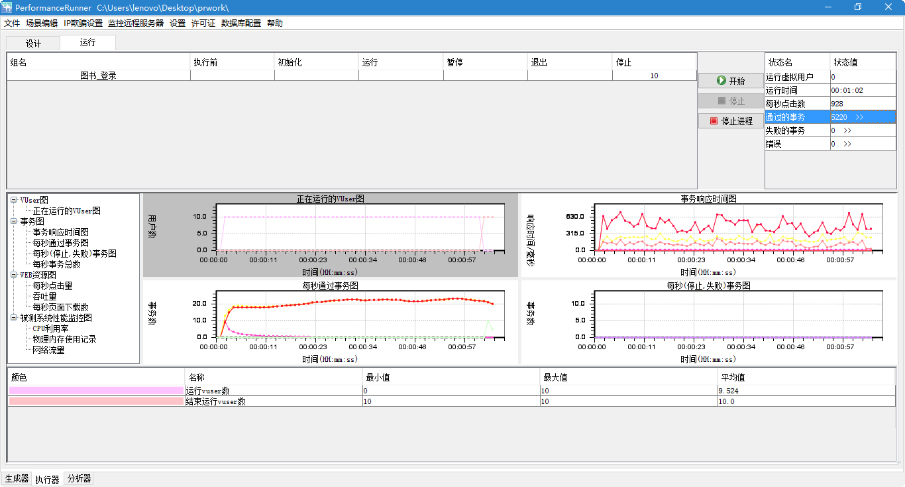Viewport: 905px width, 487px height.
Task: Select the 每秒通过事务图 chart panel
Action: pyautogui.click(x=331, y=323)
